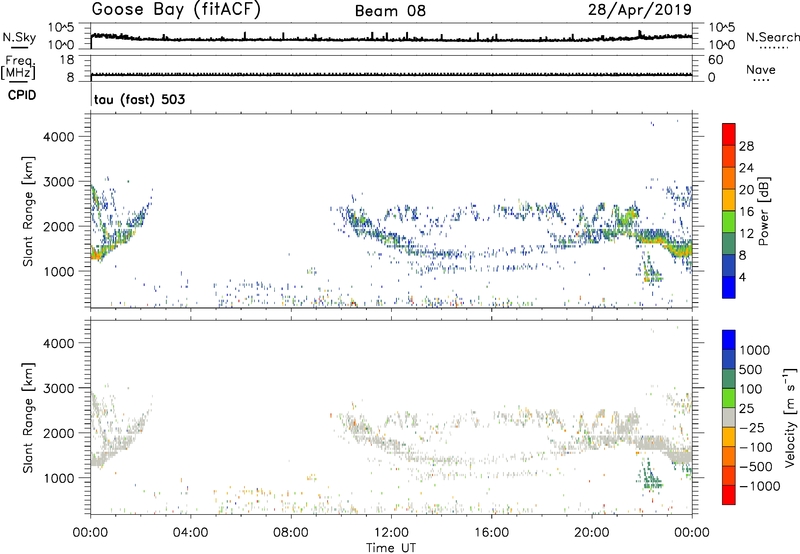The height and width of the screenshot is (554, 800).
Task: Select the "tau (fast) 503" mode text
Action: (x=139, y=99)
